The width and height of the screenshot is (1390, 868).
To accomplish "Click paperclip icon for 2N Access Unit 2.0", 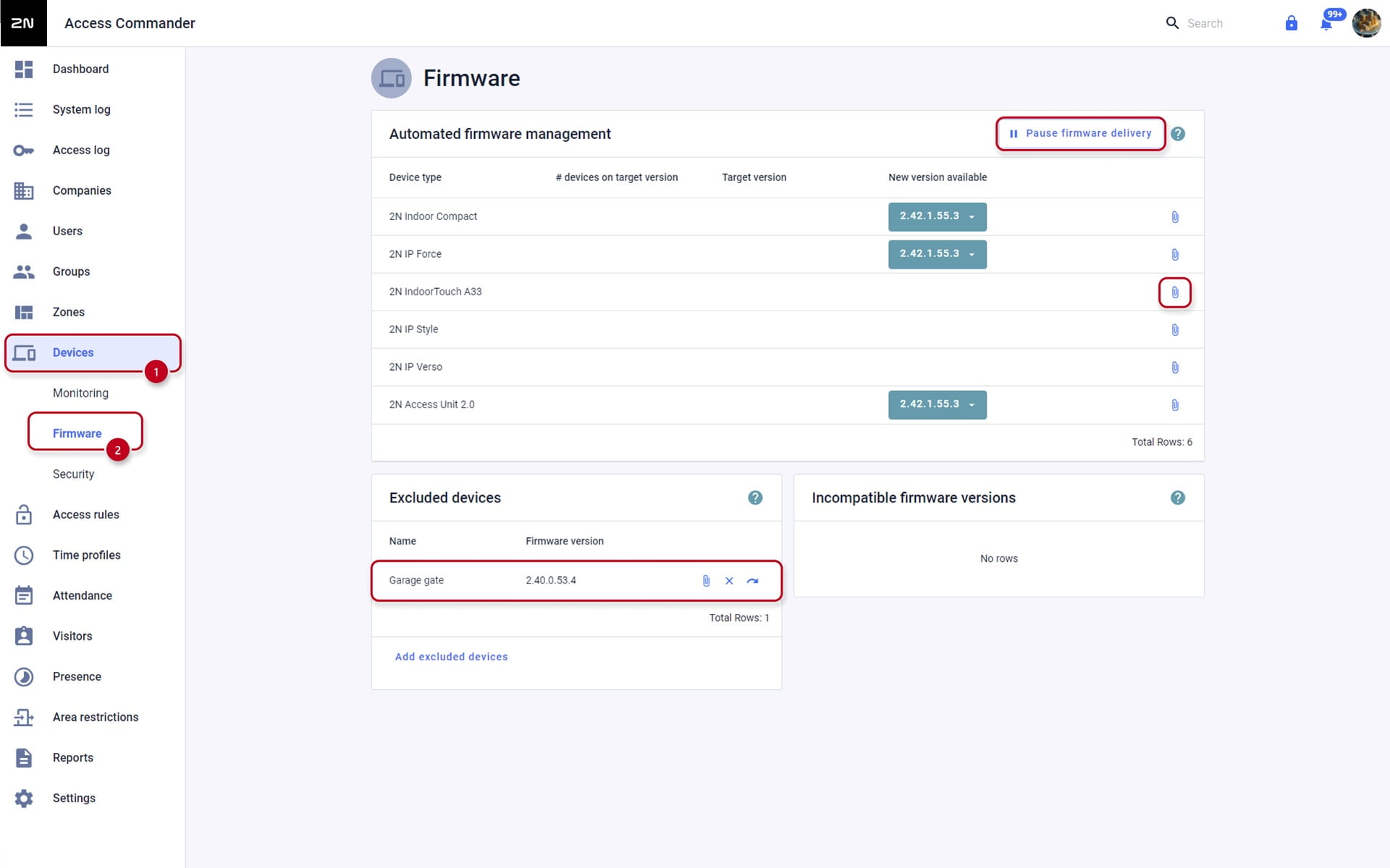I will click(1175, 405).
